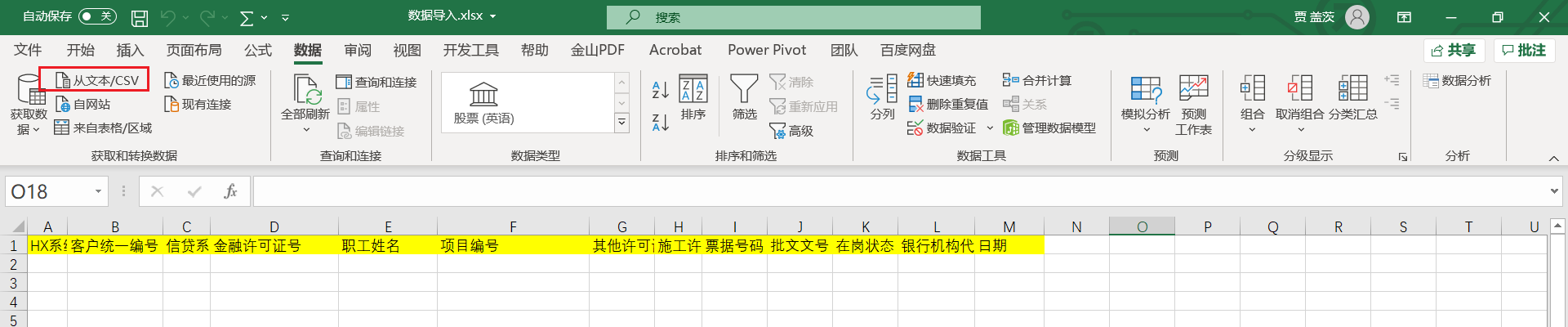Switch to the 插入 tab

(x=130, y=50)
